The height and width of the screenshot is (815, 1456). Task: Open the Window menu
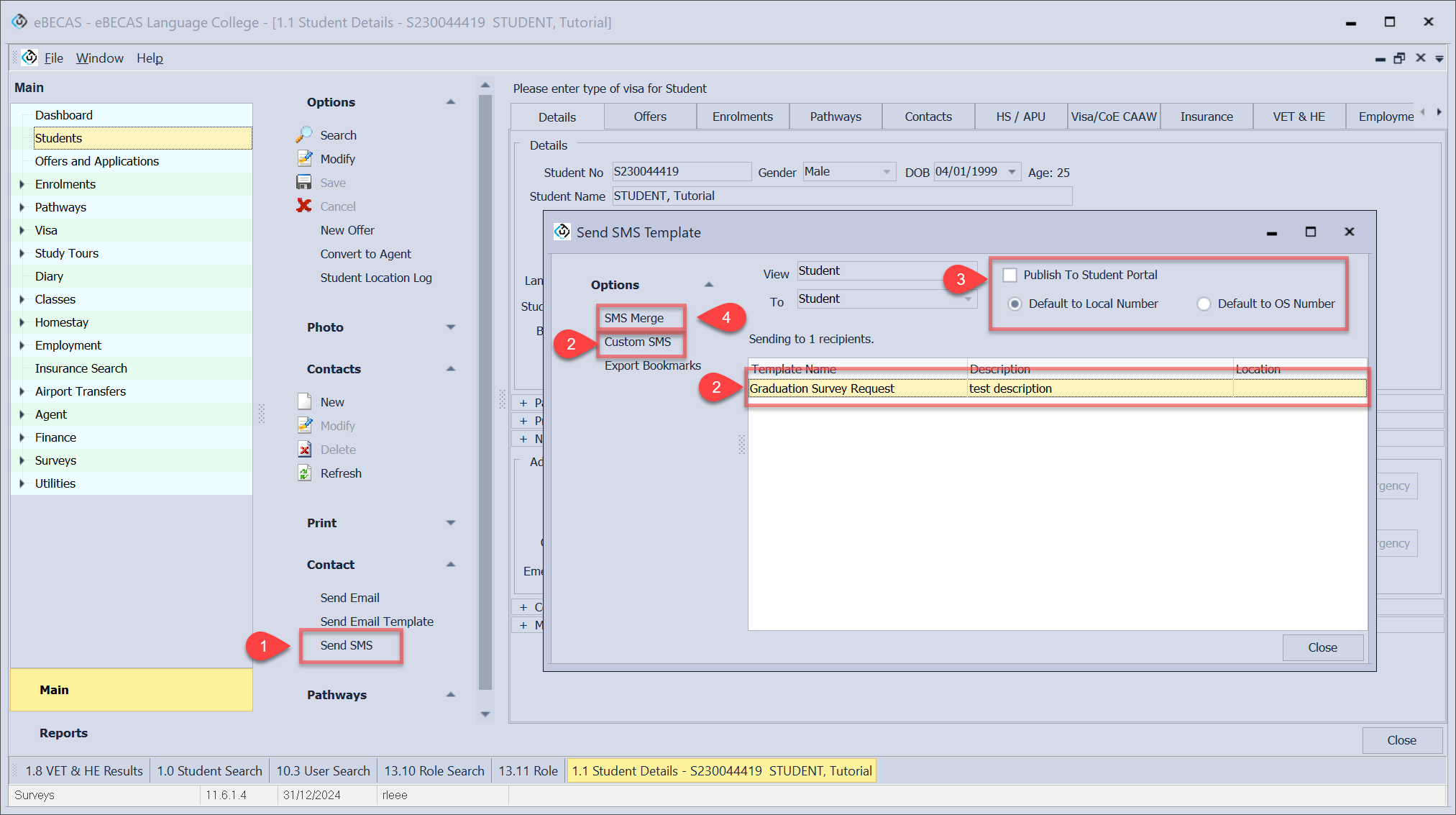(x=99, y=58)
